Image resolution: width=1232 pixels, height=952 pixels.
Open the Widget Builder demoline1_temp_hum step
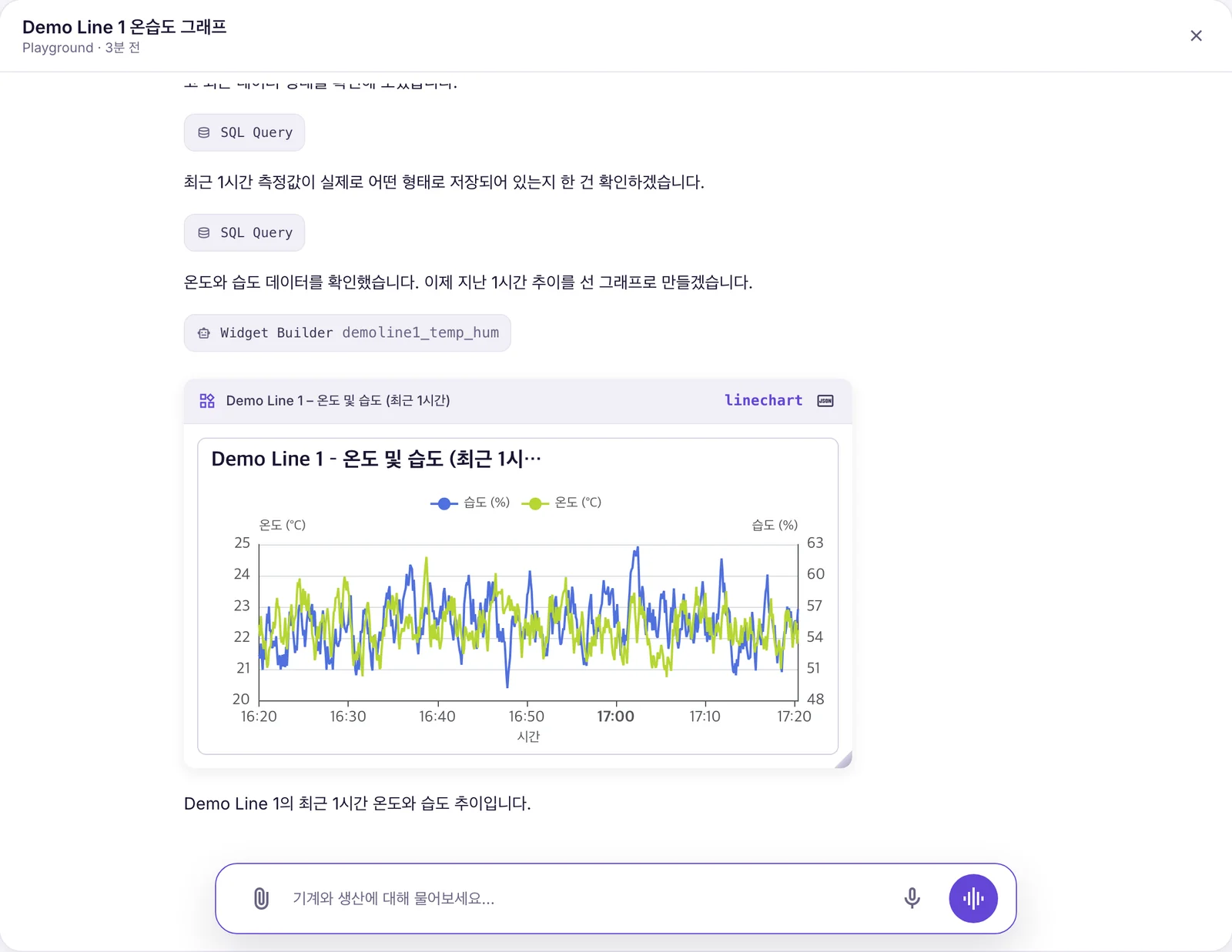[347, 332]
